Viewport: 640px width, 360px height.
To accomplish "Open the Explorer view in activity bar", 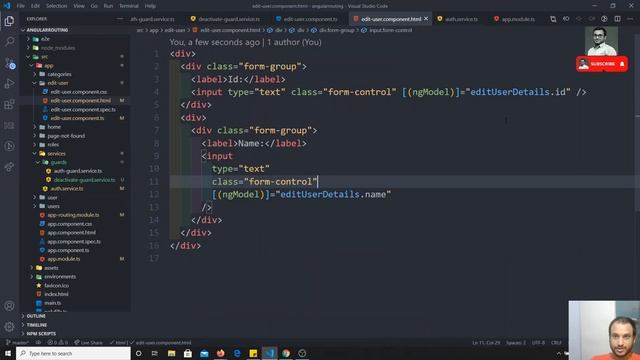I will point(9,21).
